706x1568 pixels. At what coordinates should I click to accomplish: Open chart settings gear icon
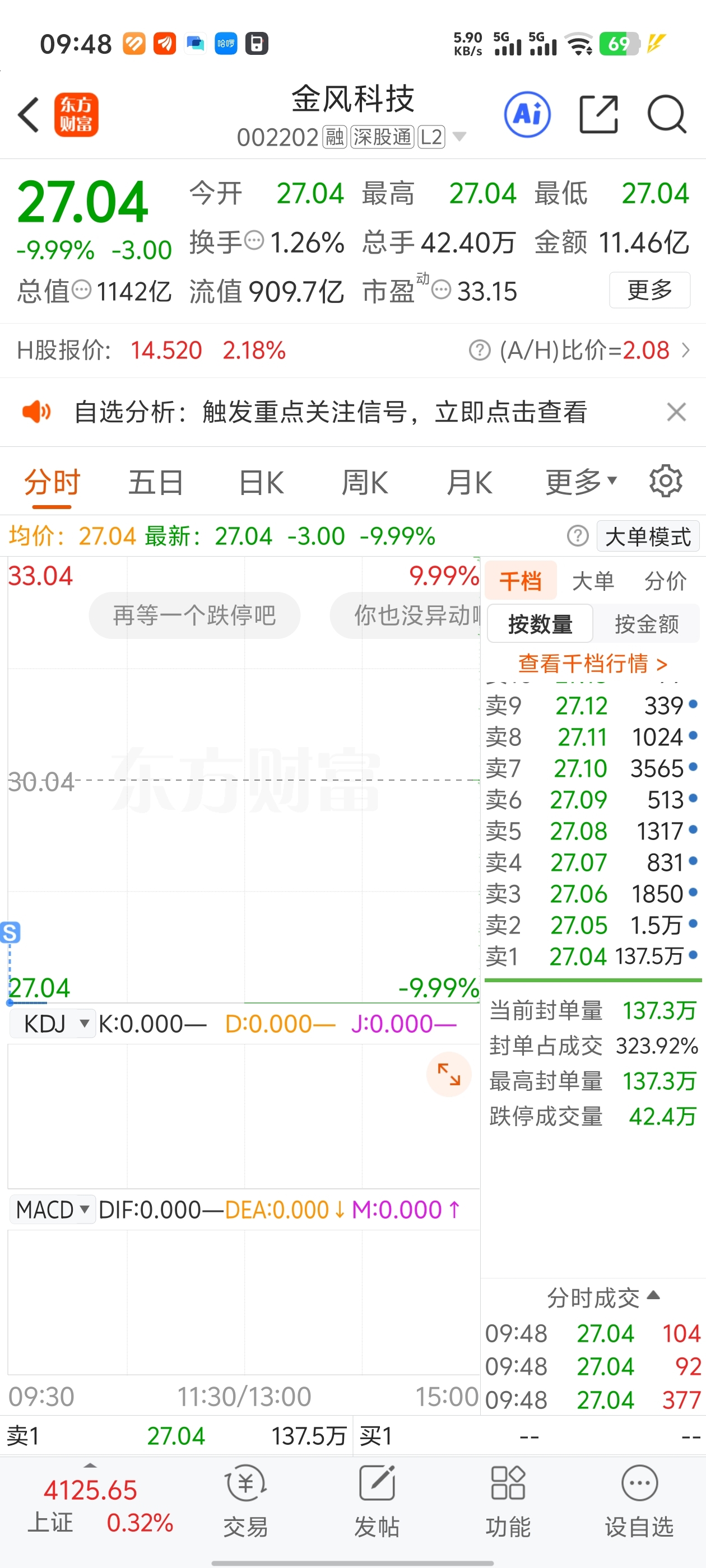point(666,482)
